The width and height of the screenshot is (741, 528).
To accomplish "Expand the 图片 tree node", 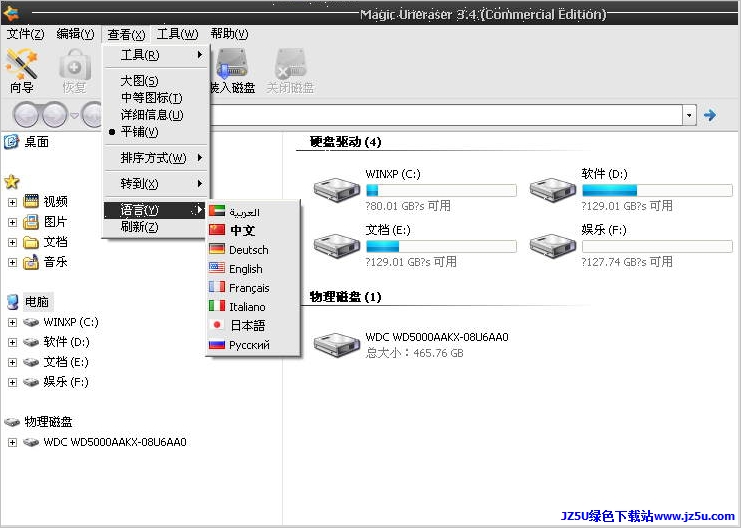I will (x=12, y=222).
